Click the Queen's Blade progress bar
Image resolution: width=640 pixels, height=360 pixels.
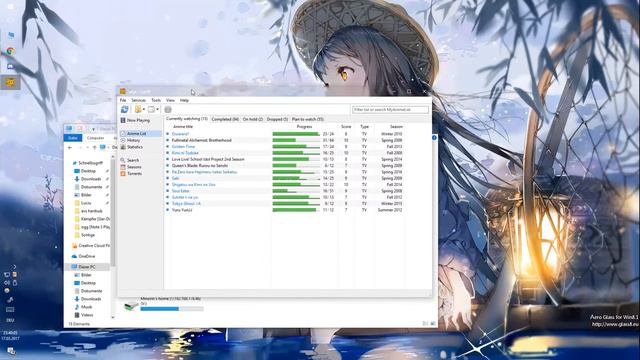[x=296, y=166]
